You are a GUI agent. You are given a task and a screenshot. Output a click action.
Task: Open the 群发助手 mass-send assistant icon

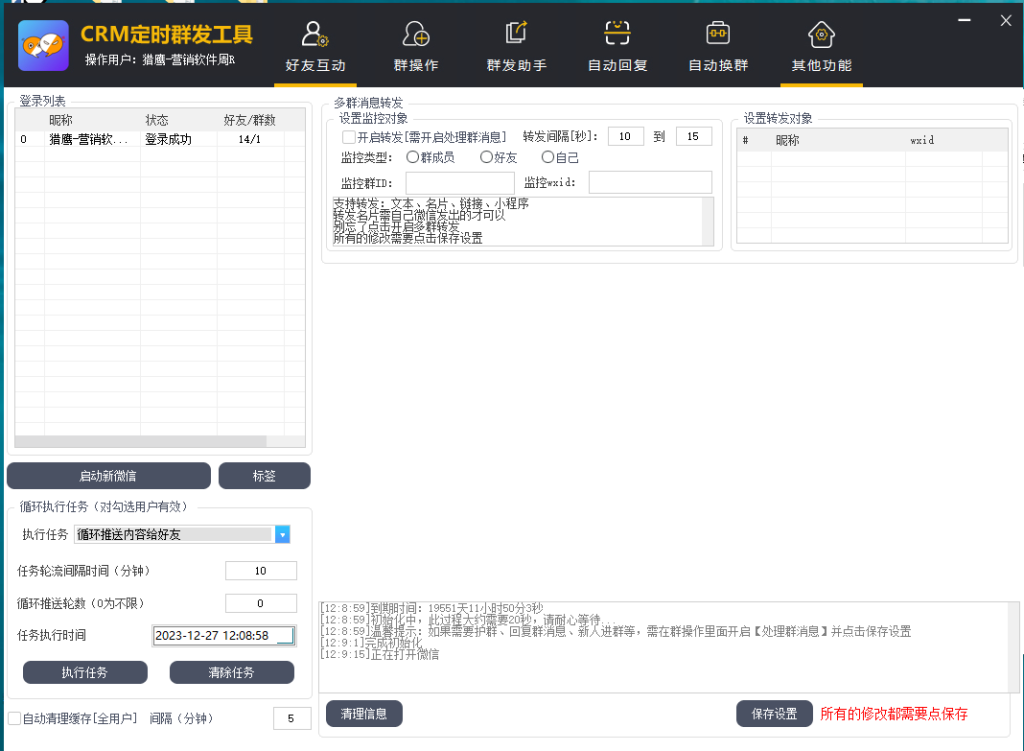click(516, 35)
